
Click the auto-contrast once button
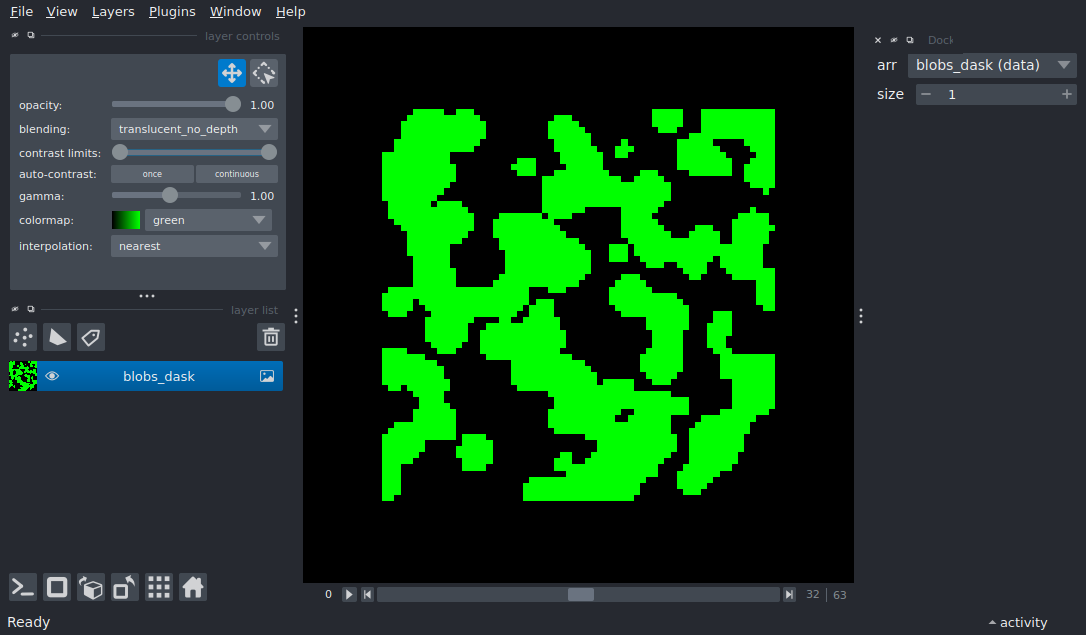(152, 174)
